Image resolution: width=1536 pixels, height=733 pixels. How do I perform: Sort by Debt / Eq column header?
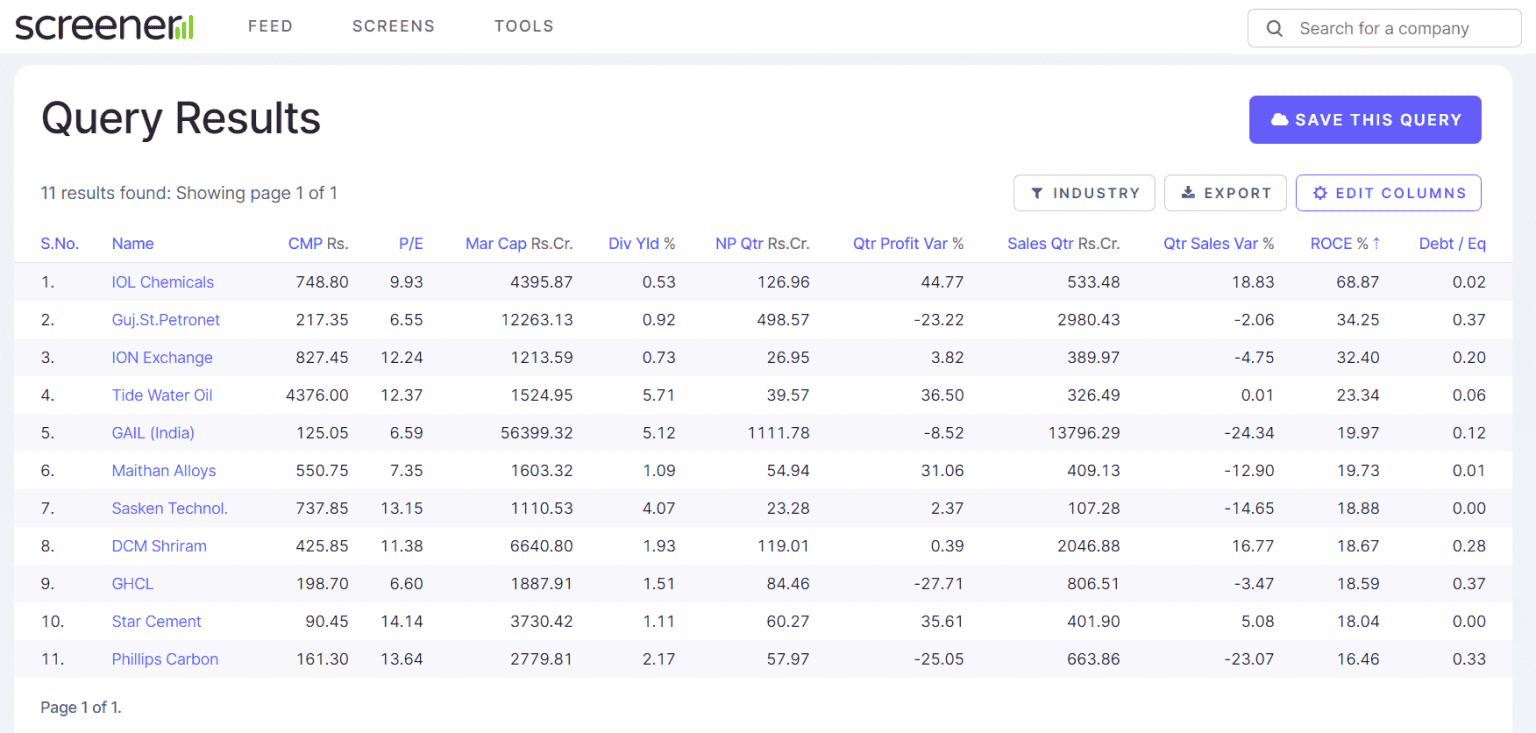(x=1451, y=244)
